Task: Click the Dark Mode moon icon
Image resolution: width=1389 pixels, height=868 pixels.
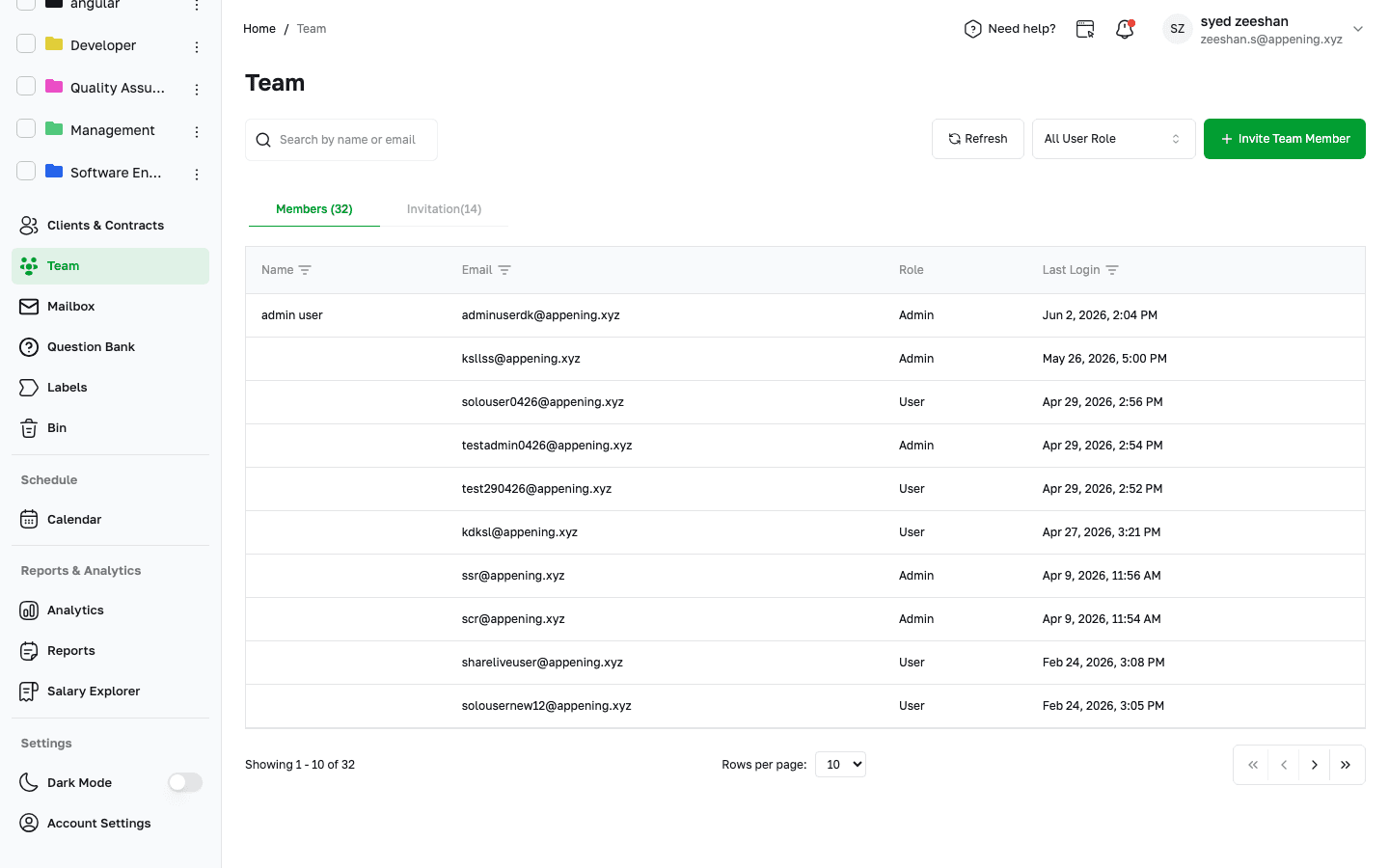Action: 29,783
